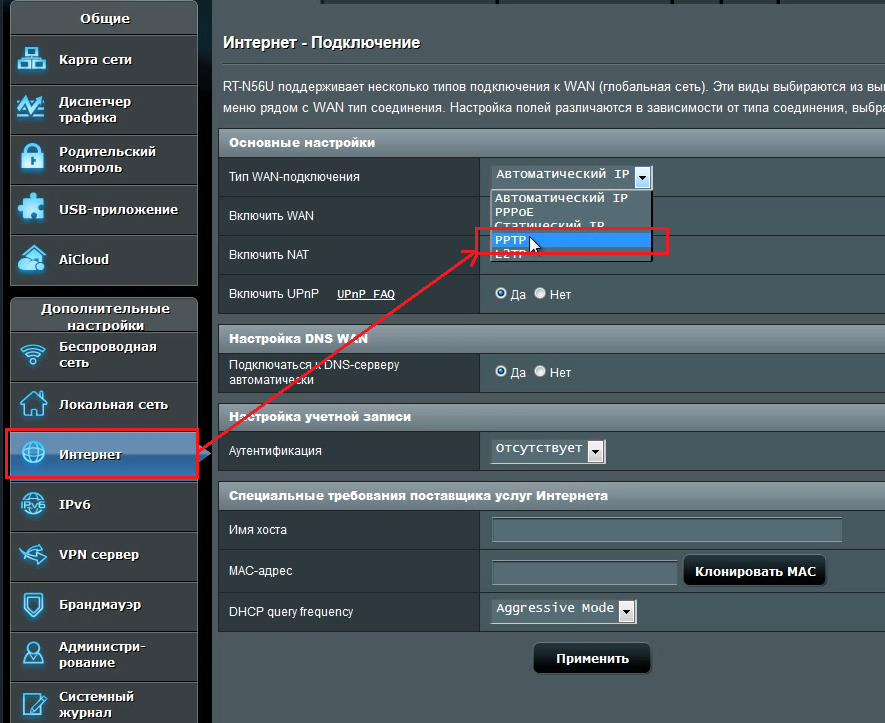This screenshot has height=723, width=885.
Task: Click the Интернет globe icon
Action: [x=33, y=453]
